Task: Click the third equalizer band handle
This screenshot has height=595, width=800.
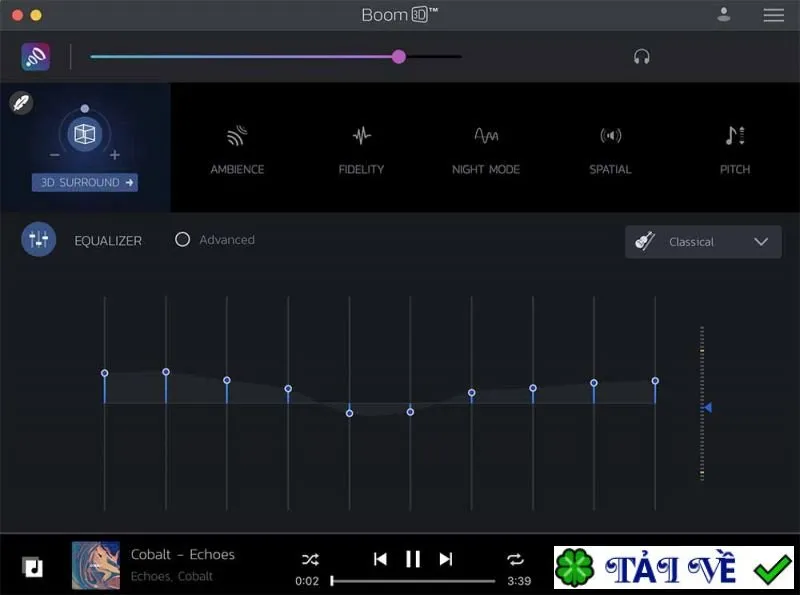Action: pos(227,380)
